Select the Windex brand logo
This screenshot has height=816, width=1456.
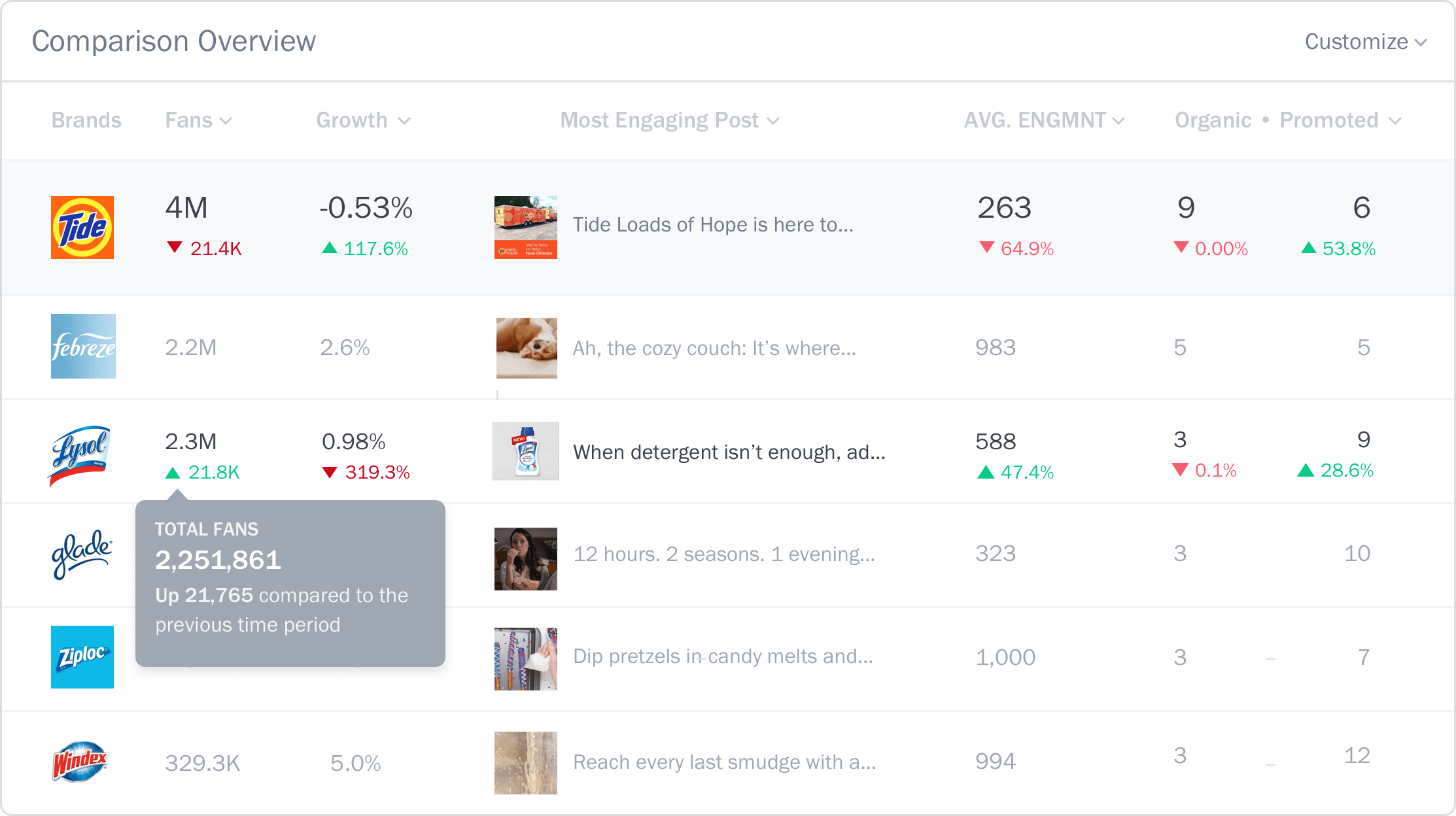(80, 762)
